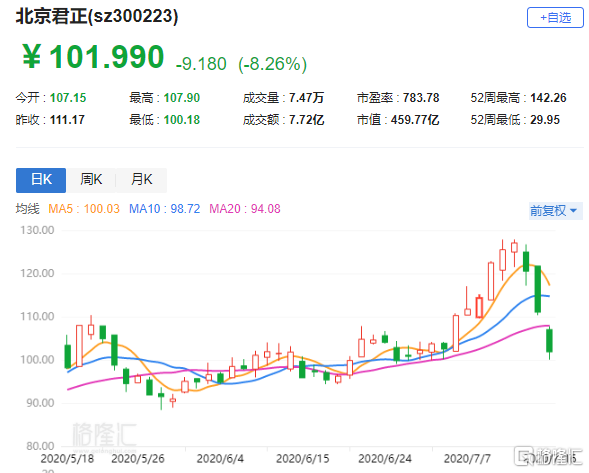Click the latest green candlestick near 101
This screenshot has width=589, height=473.
pyautogui.click(x=550, y=341)
